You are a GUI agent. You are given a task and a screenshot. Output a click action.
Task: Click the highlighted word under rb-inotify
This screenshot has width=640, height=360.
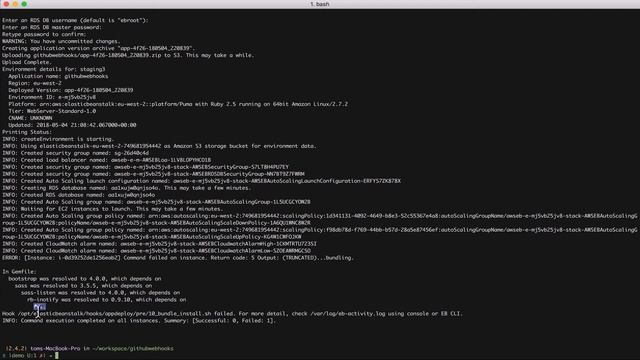click(x=40, y=307)
